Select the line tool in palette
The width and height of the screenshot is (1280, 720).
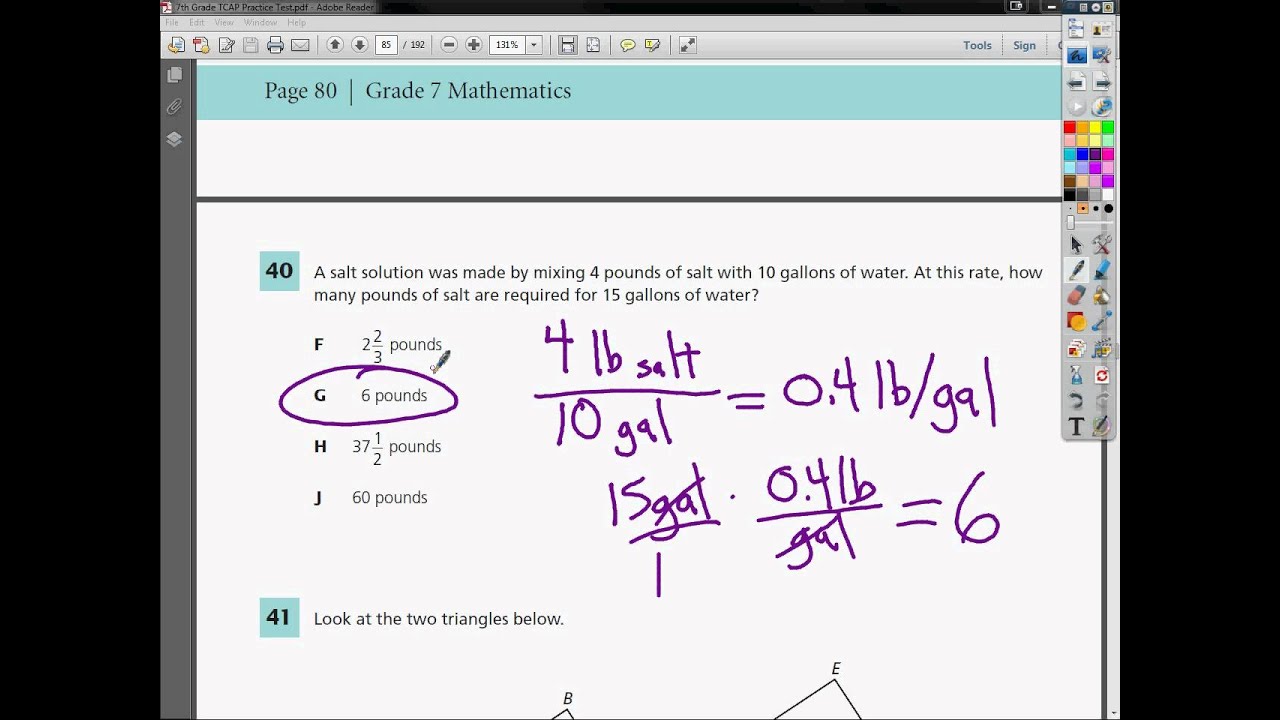pos(1101,322)
